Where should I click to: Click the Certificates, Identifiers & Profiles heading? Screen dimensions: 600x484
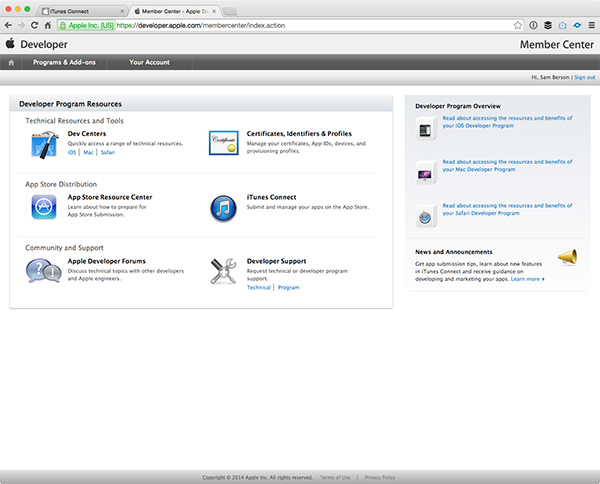[x=299, y=134]
